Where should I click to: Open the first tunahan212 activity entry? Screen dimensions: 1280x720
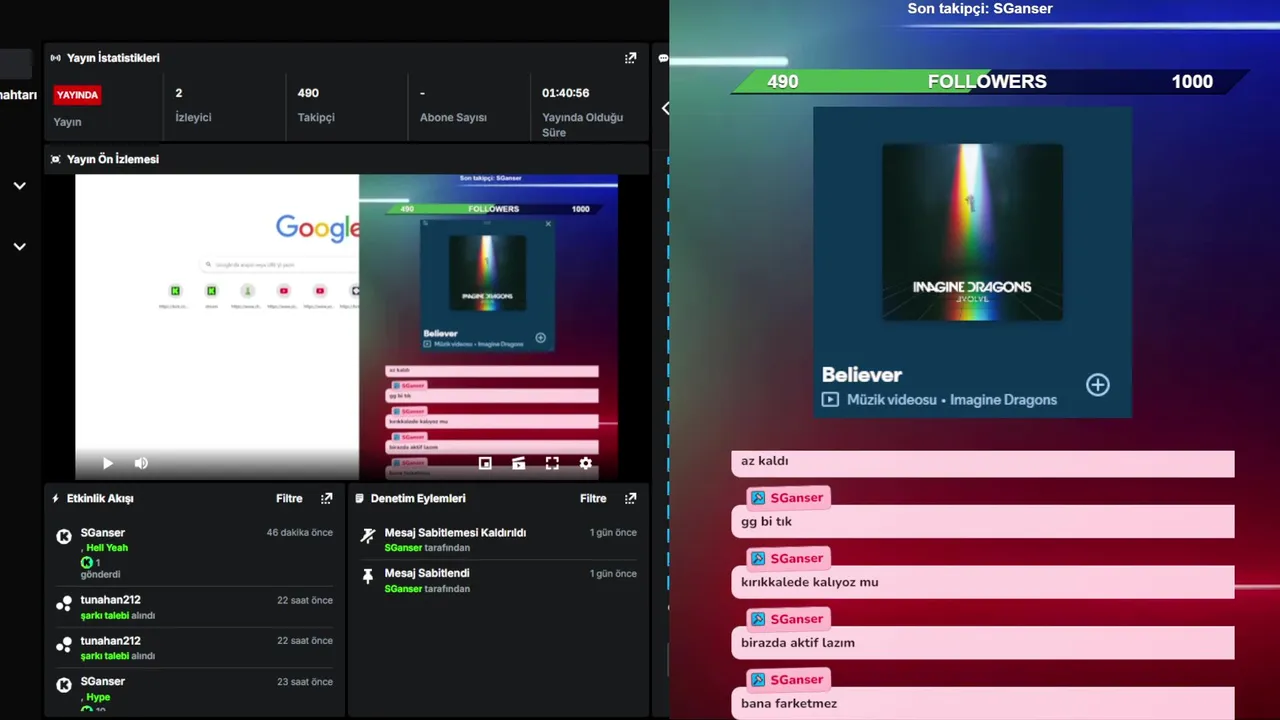pyautogui.click(x=111, y=600)
